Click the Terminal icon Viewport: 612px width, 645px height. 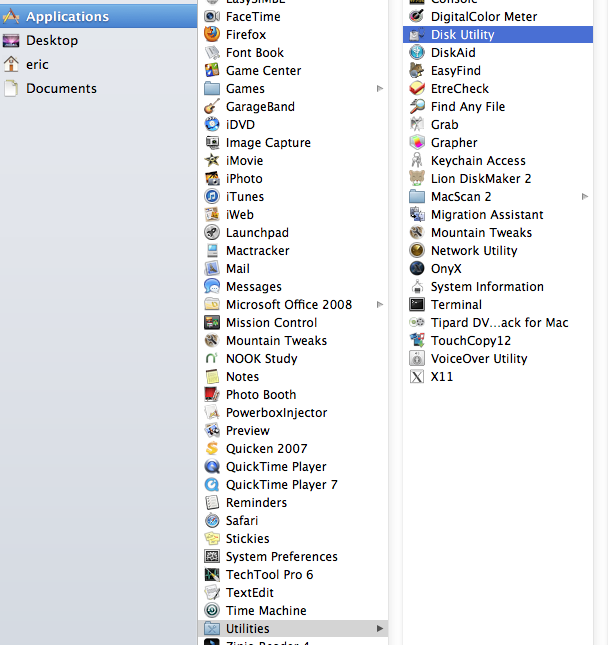point(417,304)
